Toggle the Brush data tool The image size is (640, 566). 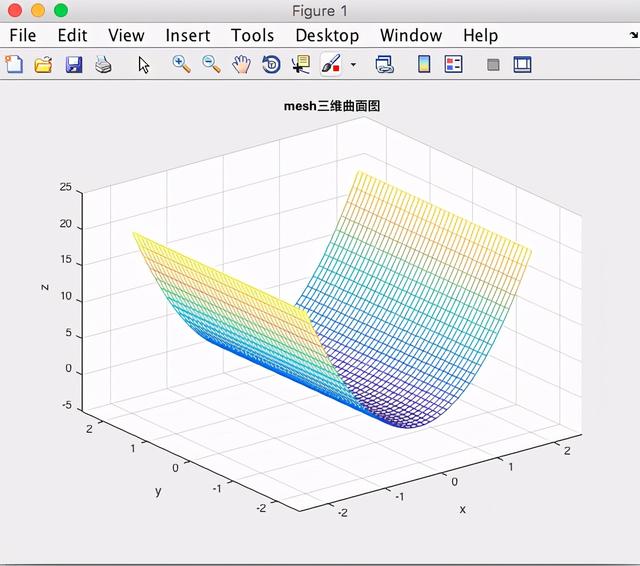[331, 64]
